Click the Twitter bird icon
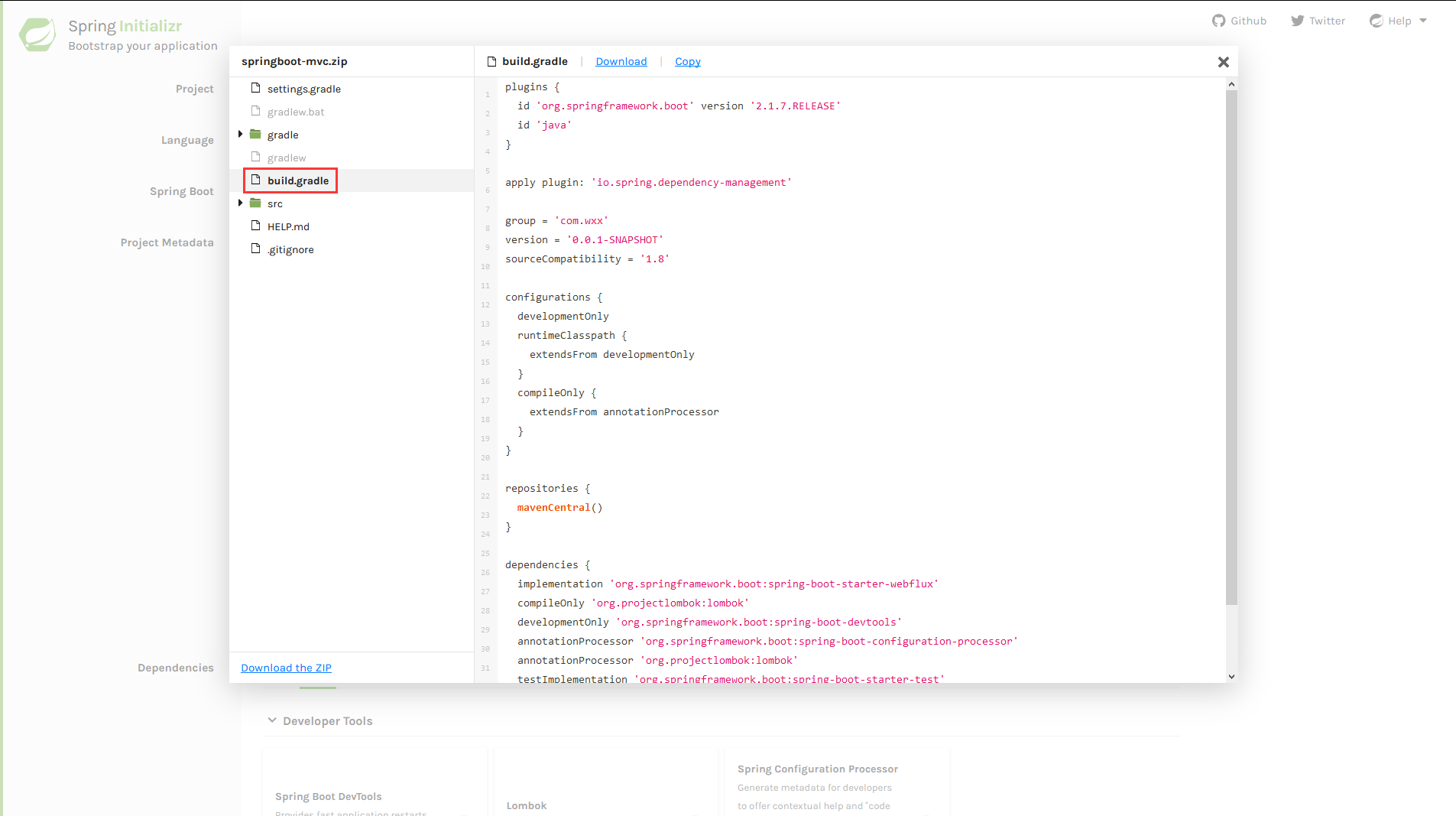This screenshot has width=1456, height=816. pos(1297,21)
